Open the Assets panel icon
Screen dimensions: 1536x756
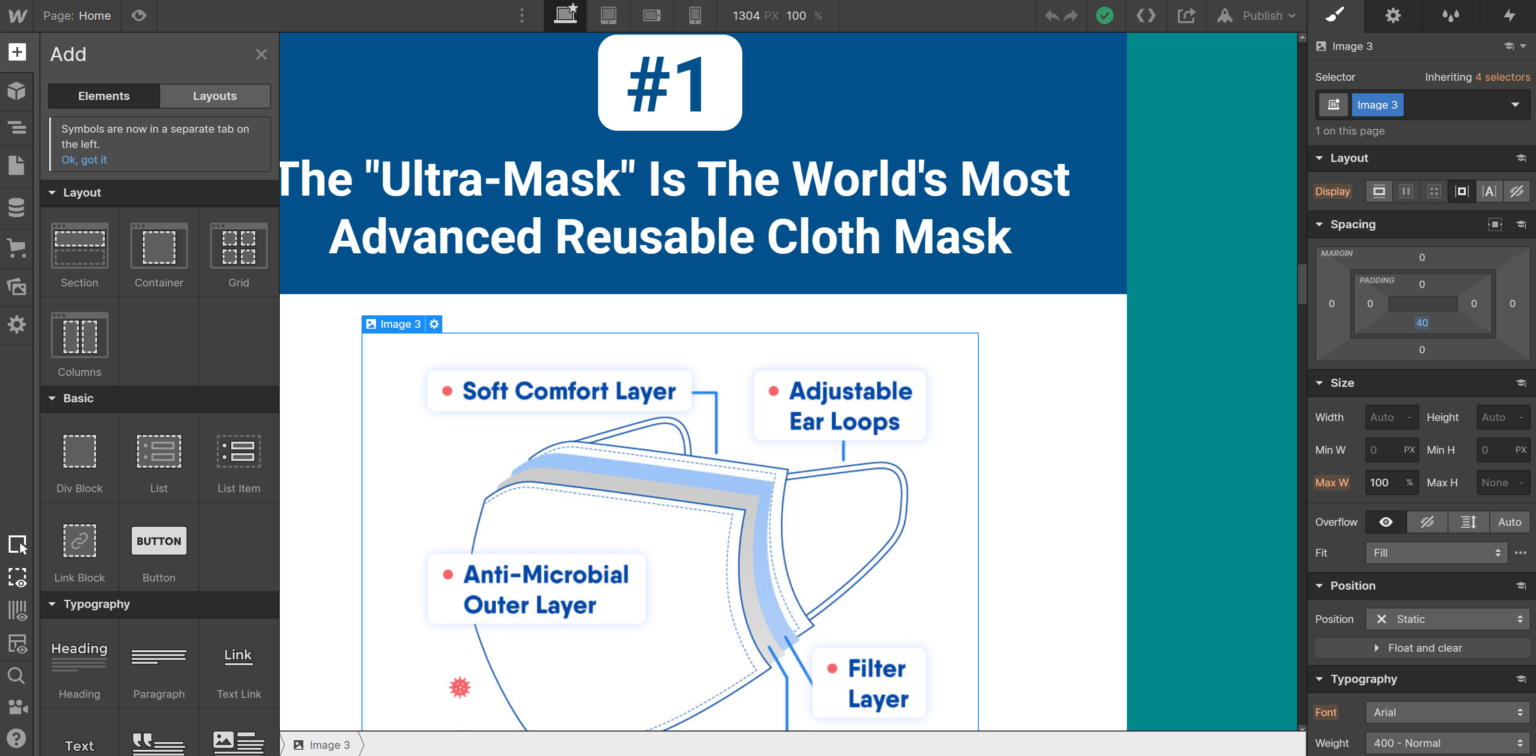[x=17, y=287]
